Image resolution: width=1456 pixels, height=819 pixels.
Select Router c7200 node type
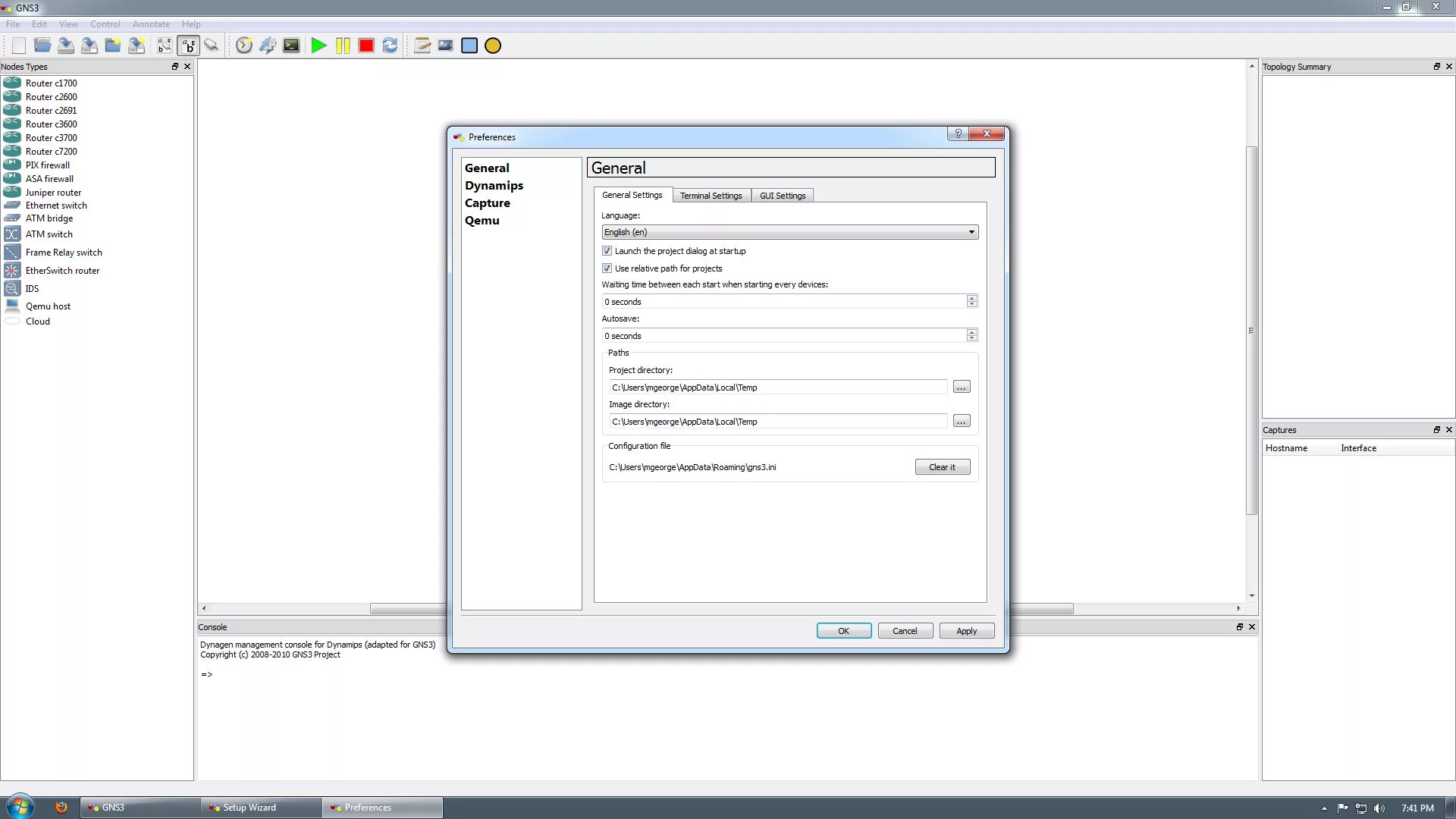point(51,152)
